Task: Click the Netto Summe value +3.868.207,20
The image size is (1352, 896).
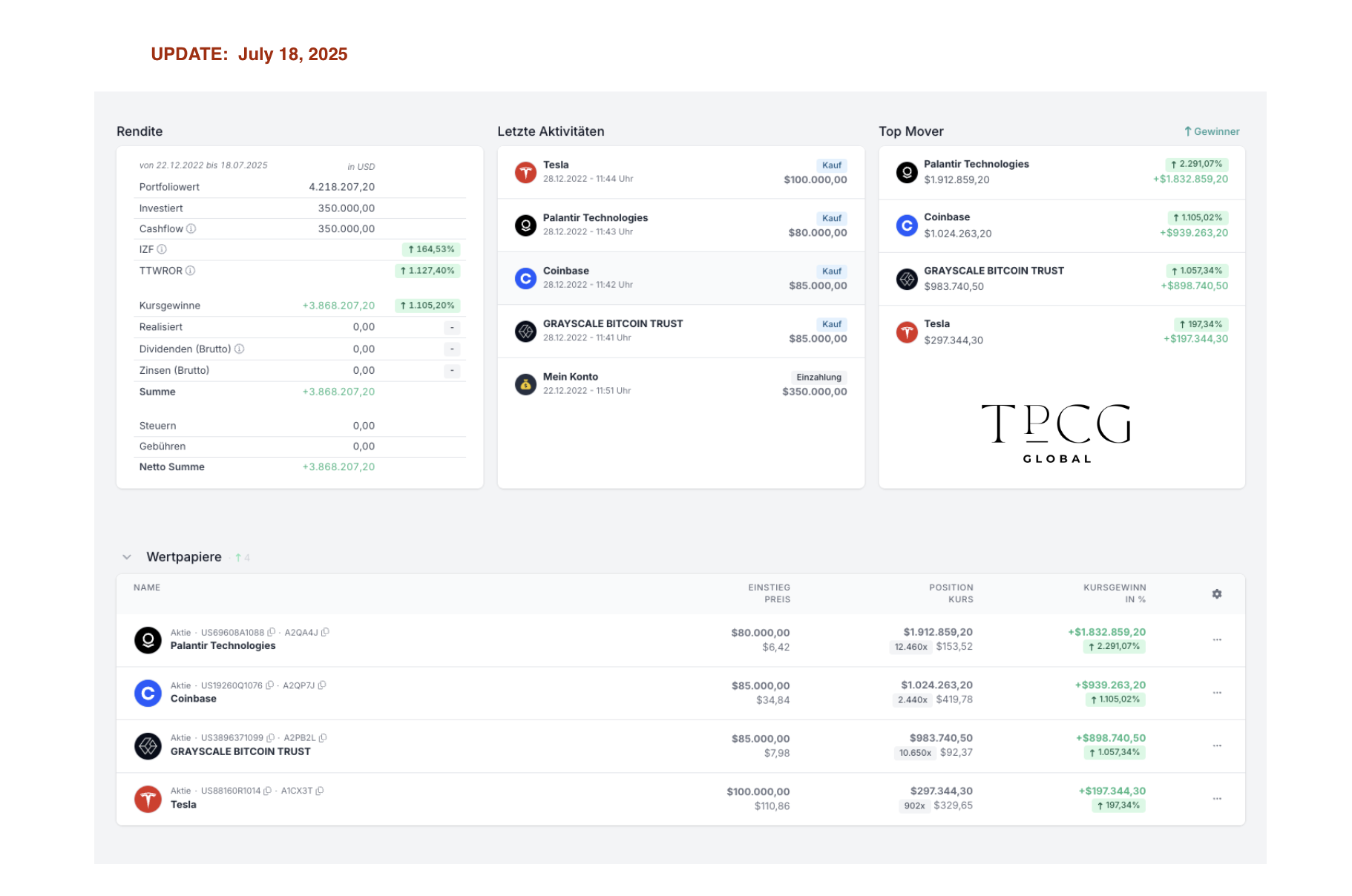Action: [x=338, y=467]
